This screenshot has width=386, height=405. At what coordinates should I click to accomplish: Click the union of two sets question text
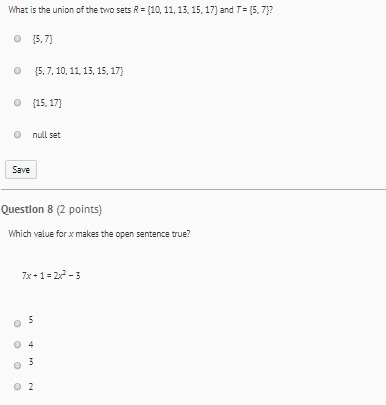141,10
